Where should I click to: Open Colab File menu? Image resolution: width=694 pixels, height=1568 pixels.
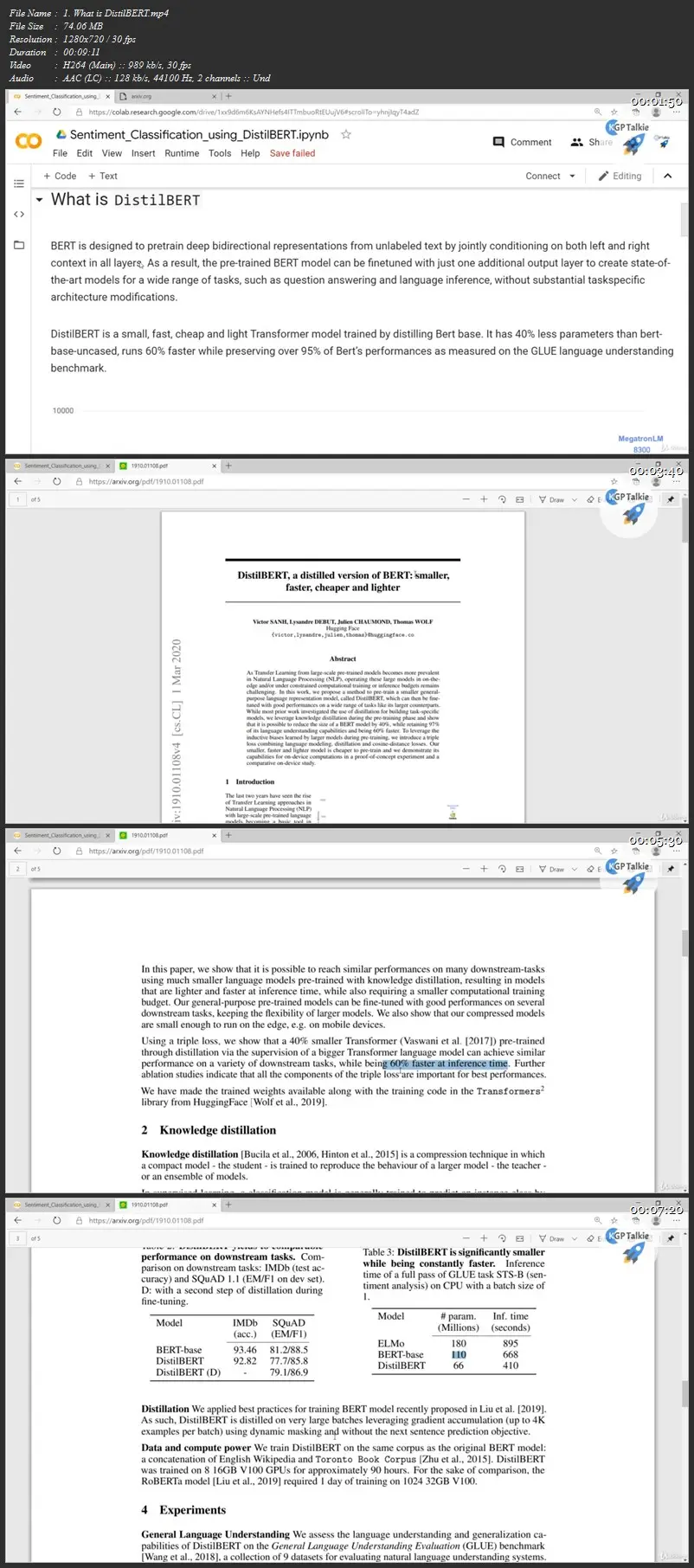(60, 153)
